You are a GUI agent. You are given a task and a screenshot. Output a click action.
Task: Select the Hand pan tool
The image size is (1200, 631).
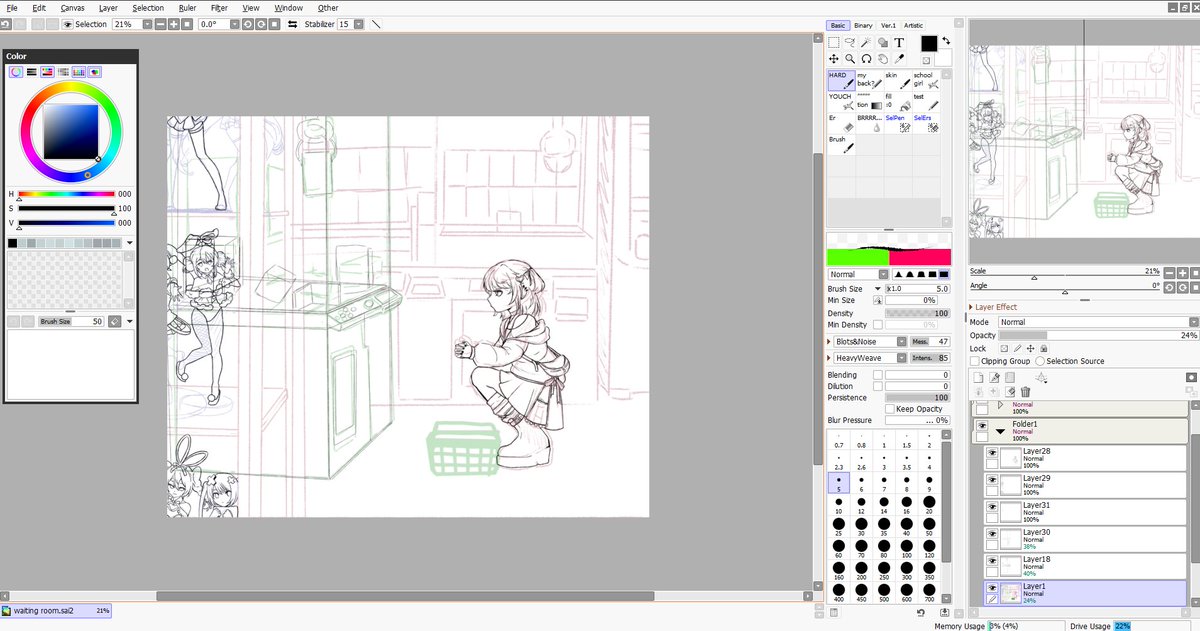pos(883,59)
